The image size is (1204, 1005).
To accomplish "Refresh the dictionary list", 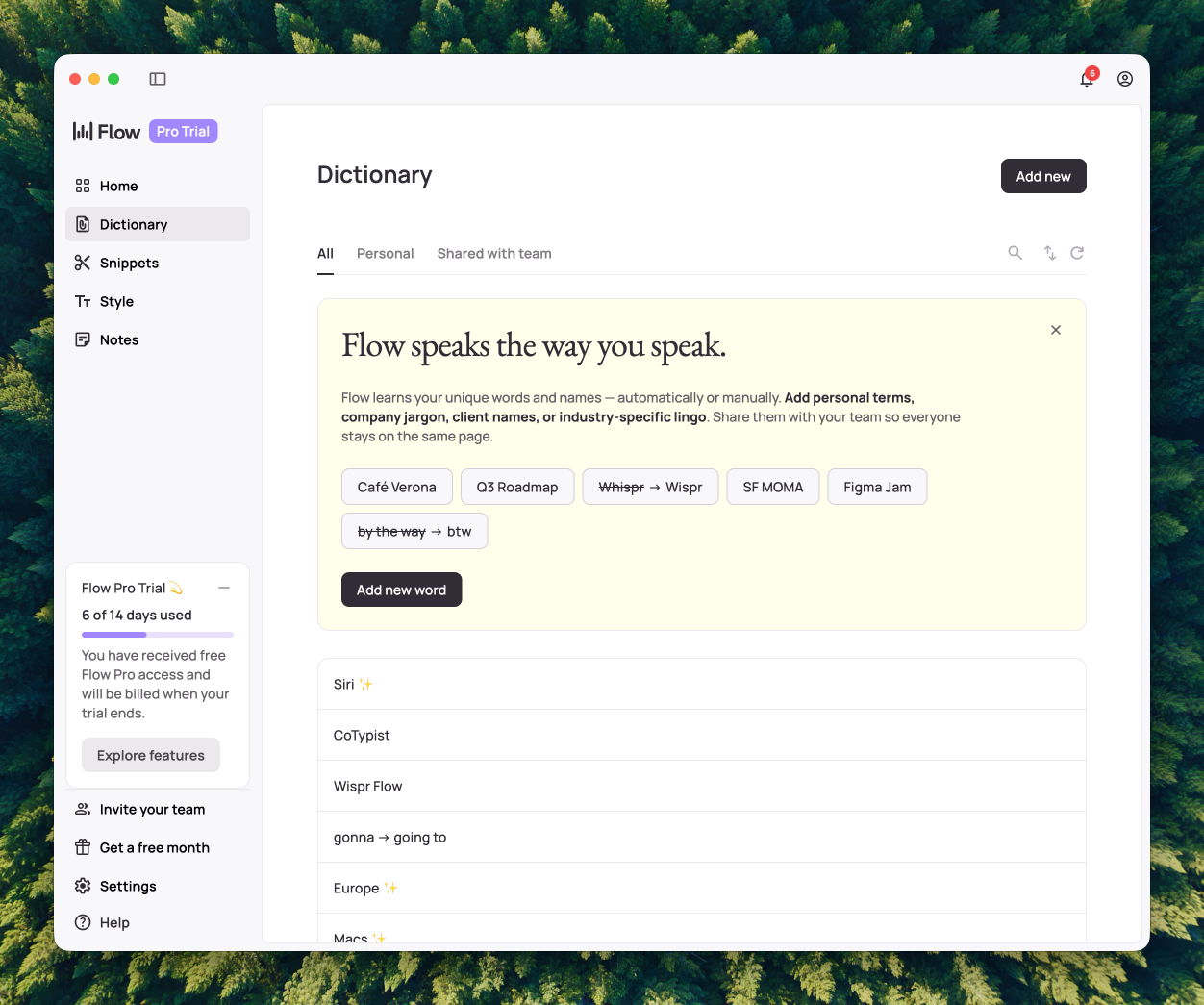I will [x=1076, y=253].
